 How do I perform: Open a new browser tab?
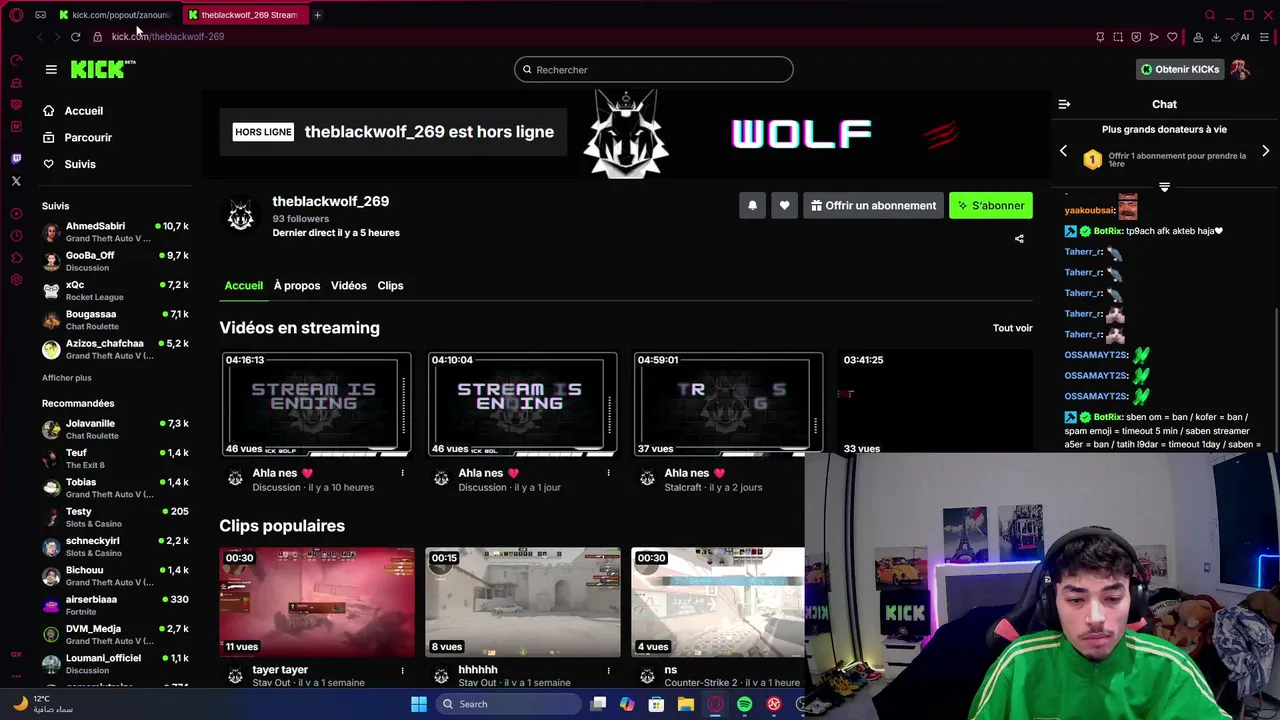coord(317,15)
